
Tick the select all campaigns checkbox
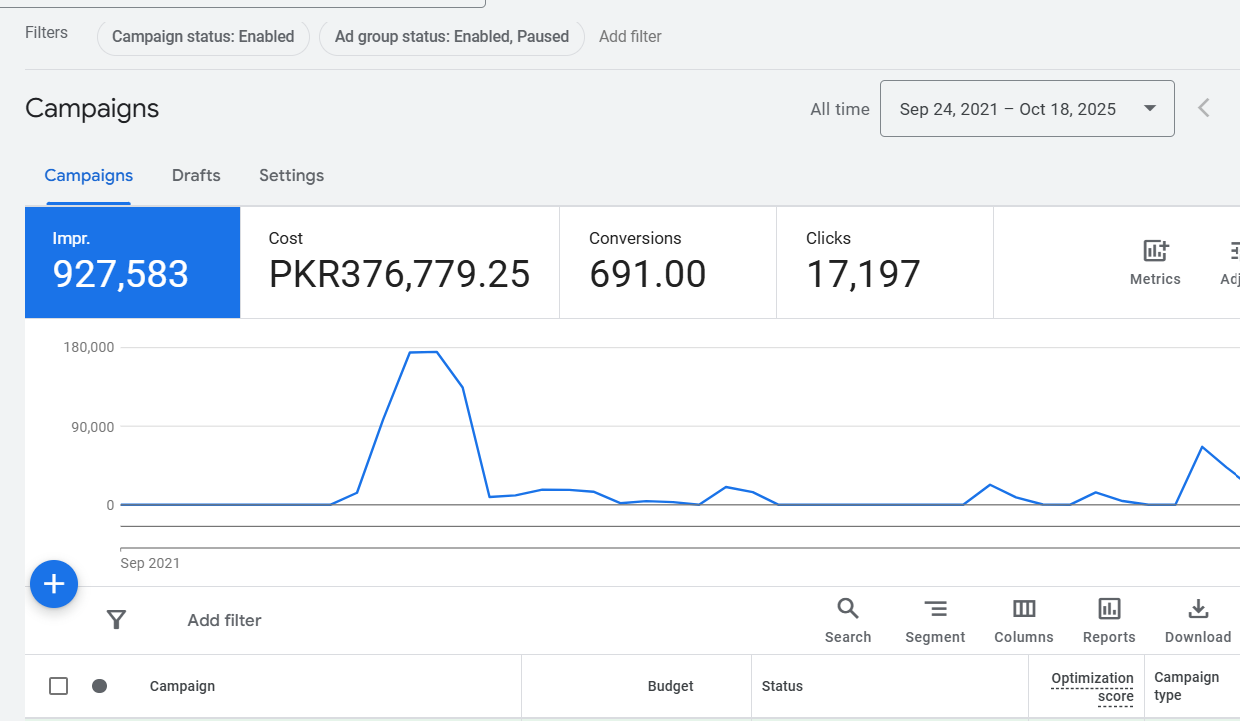click(59, 686)
